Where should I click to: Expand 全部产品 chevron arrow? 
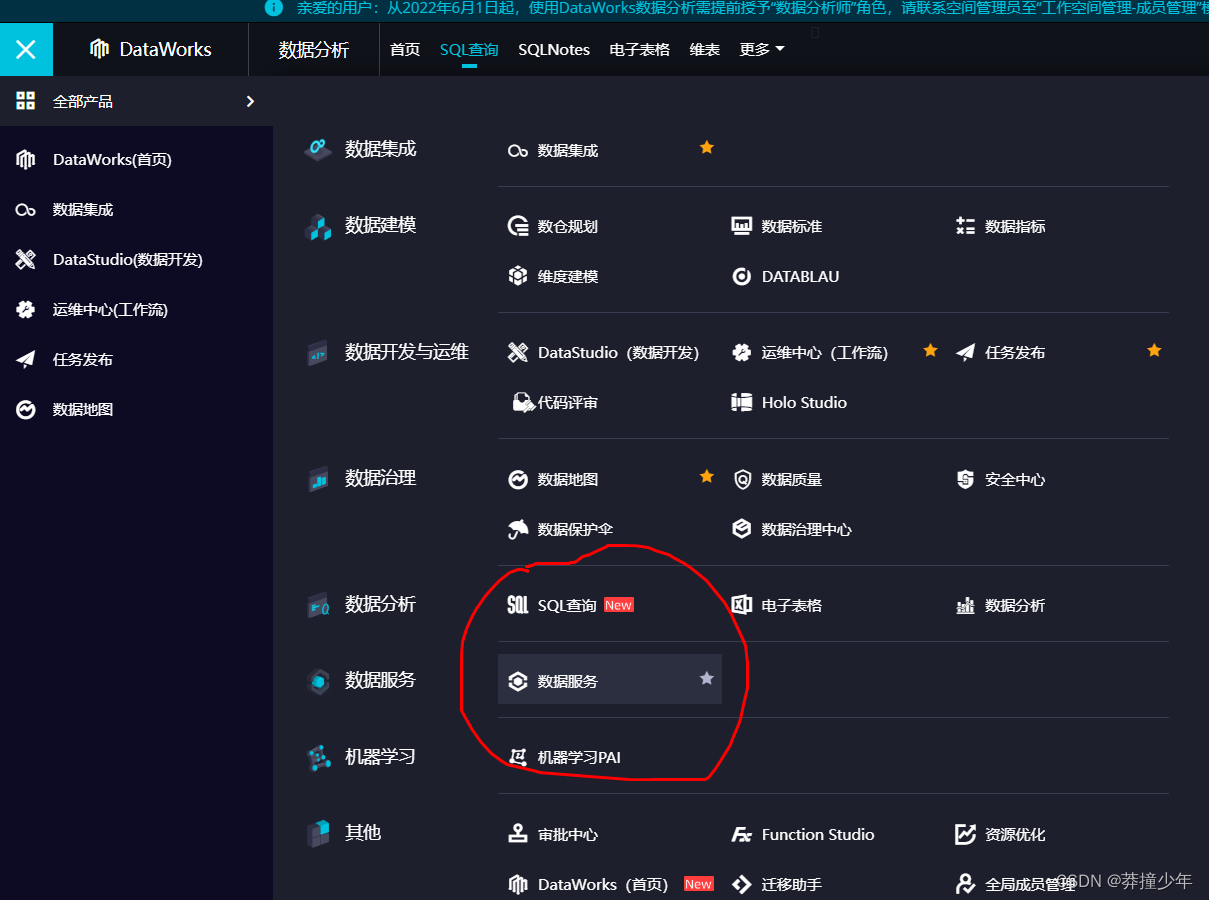click(x=250, y=101)
